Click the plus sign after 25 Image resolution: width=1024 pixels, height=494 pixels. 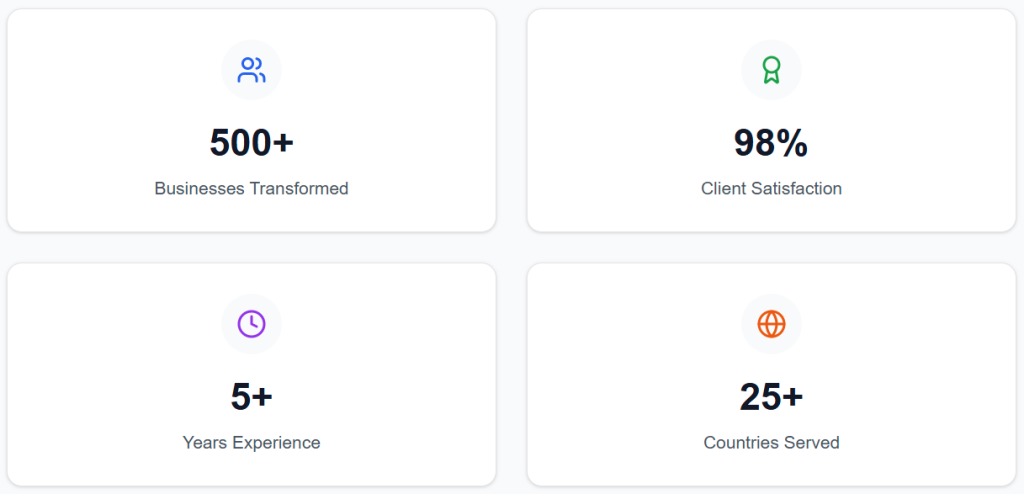(x=792, y=397)
